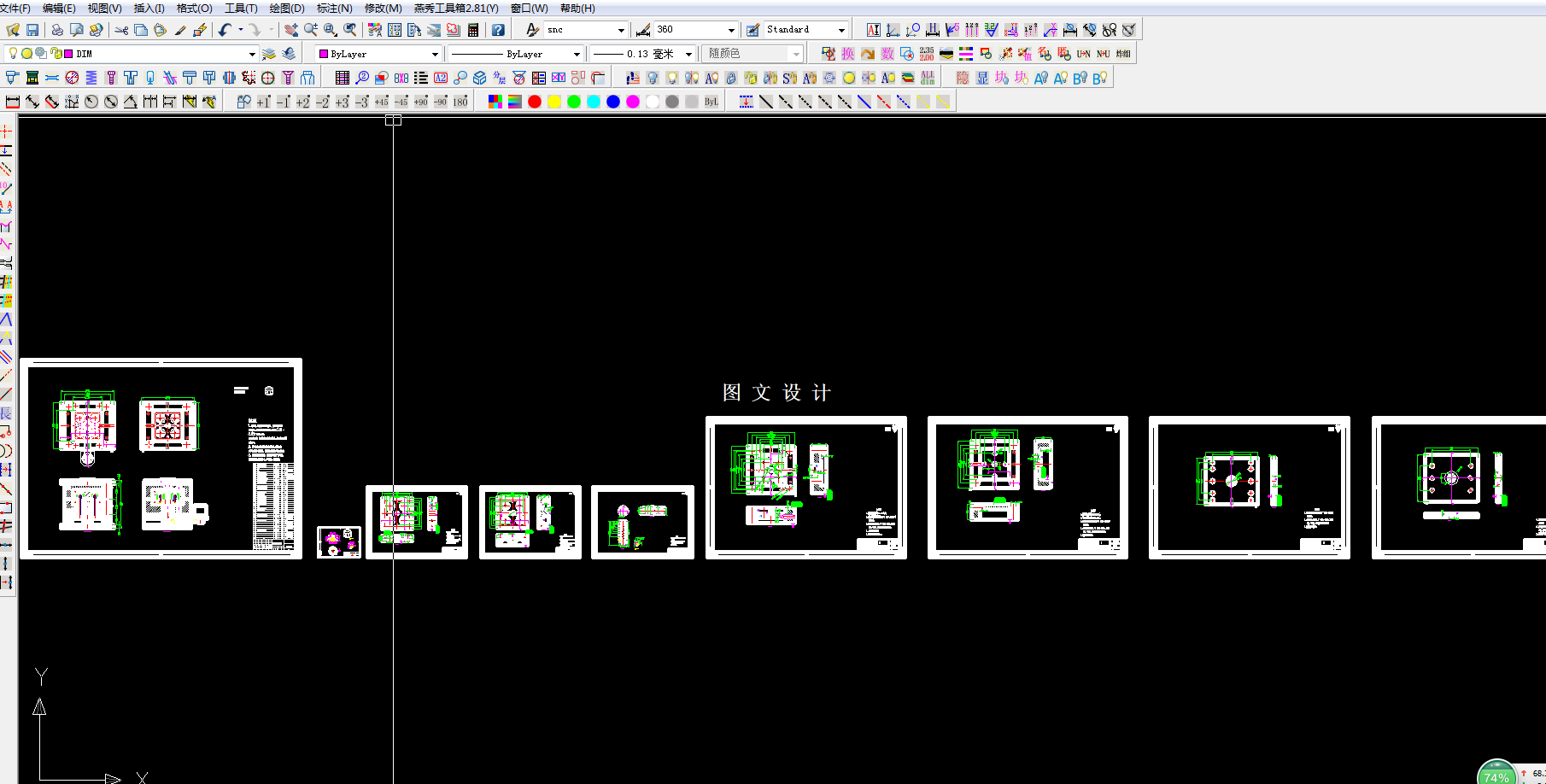Click the A2 drawing frame icon

click(441, 78)
